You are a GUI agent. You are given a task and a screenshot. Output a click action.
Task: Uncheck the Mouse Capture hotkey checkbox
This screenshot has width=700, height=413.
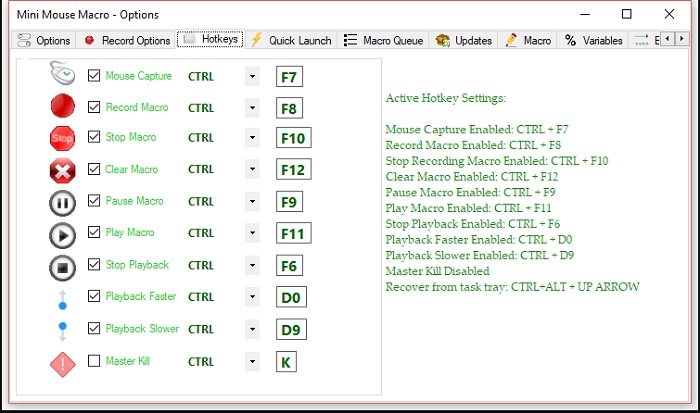94,76
